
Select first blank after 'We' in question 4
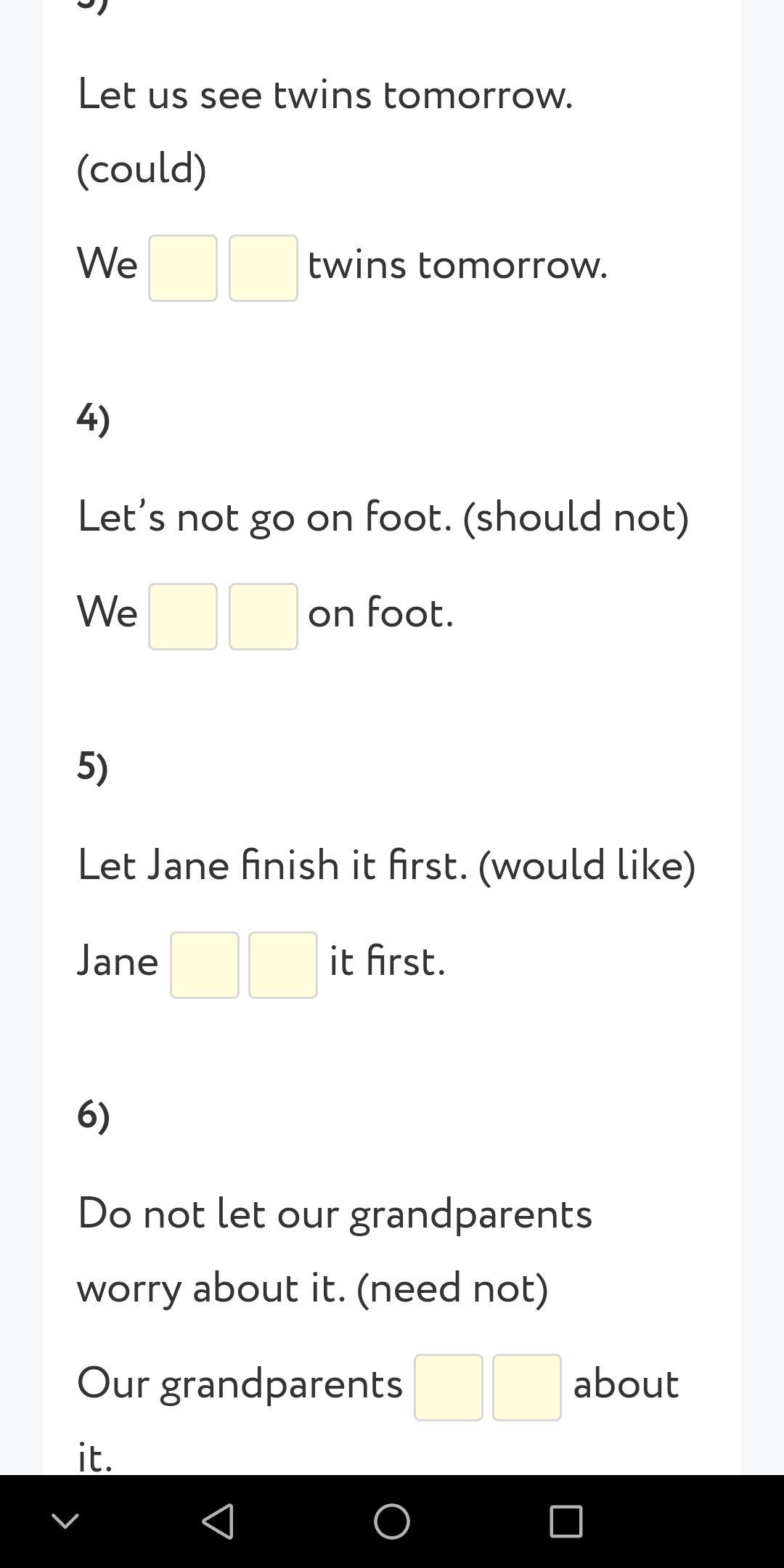(183, 616)
